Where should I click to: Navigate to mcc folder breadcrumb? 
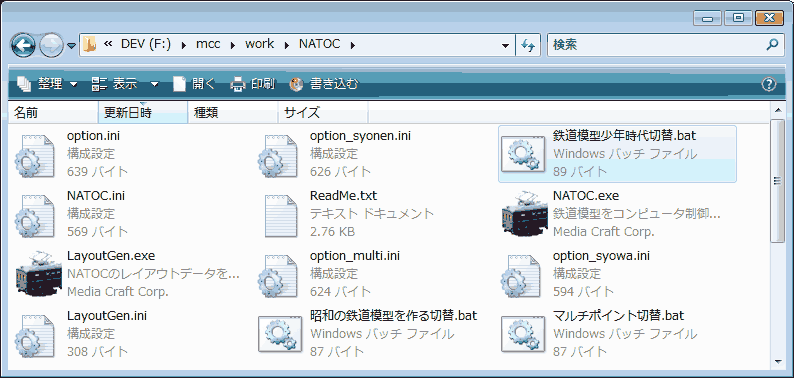[x=208, y=44]
